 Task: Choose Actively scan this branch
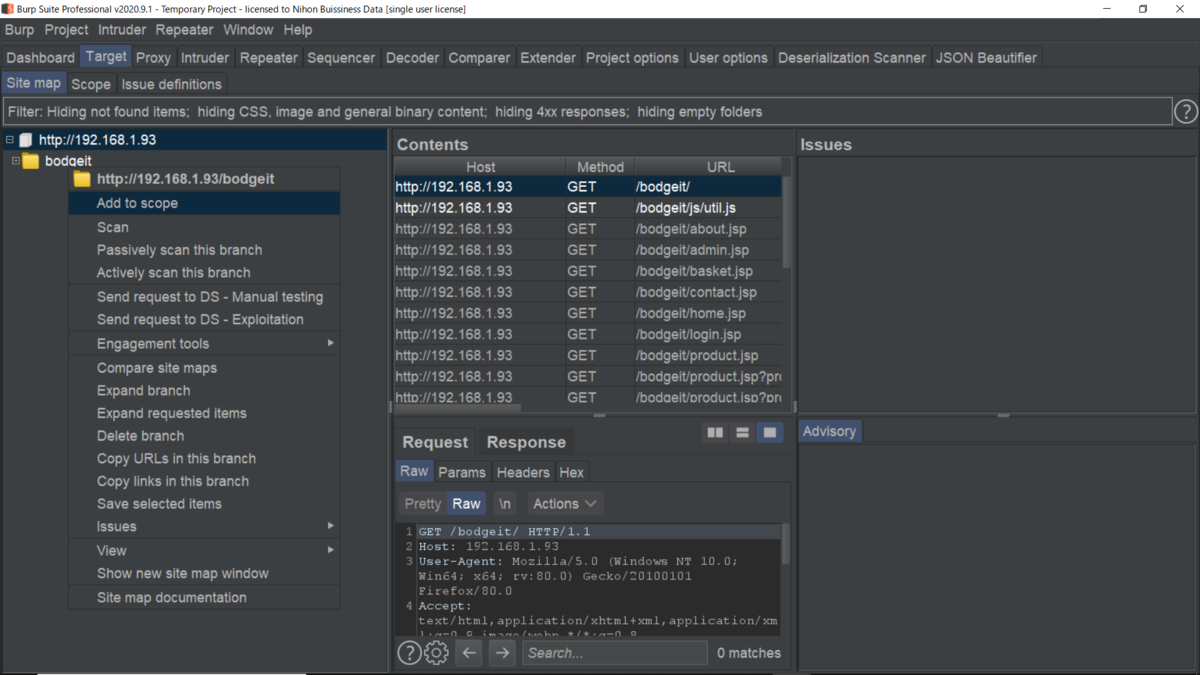click(204, 273)
